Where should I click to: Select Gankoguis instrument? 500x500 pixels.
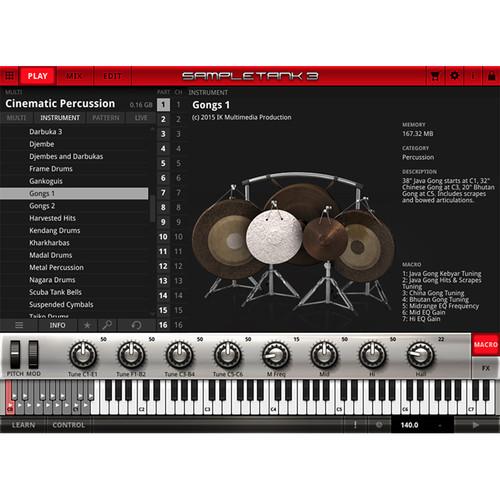pyautogui.click(x=74, y=181)
